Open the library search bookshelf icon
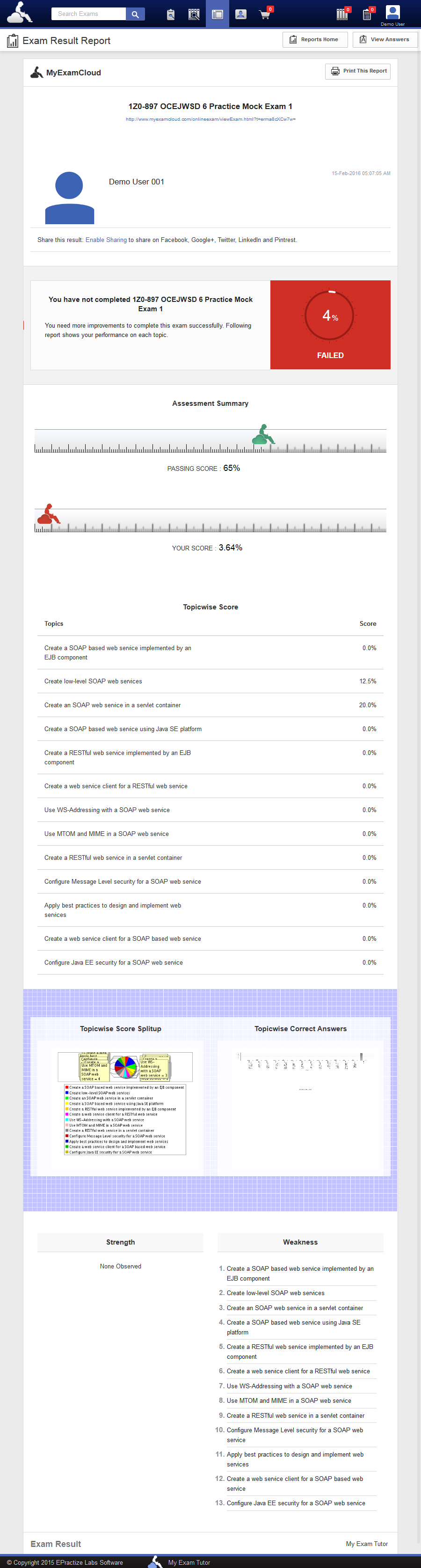The height and width of the screenshot is (1568, 421). [194, 14]
